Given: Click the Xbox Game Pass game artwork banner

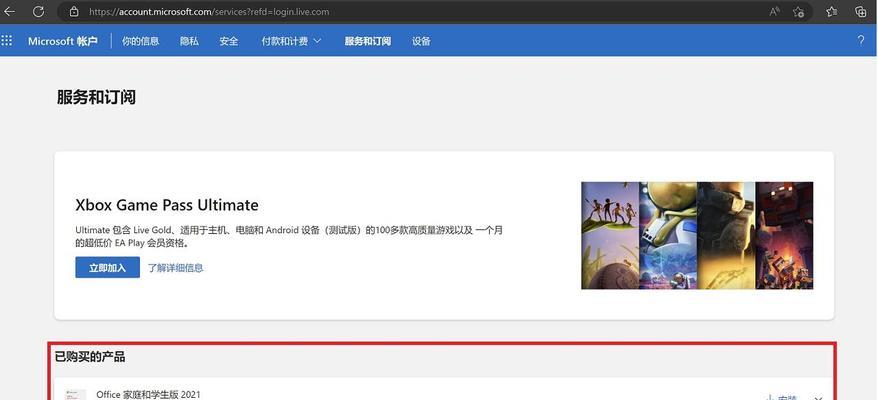Looking at the screenshot, I should point(697,235).
